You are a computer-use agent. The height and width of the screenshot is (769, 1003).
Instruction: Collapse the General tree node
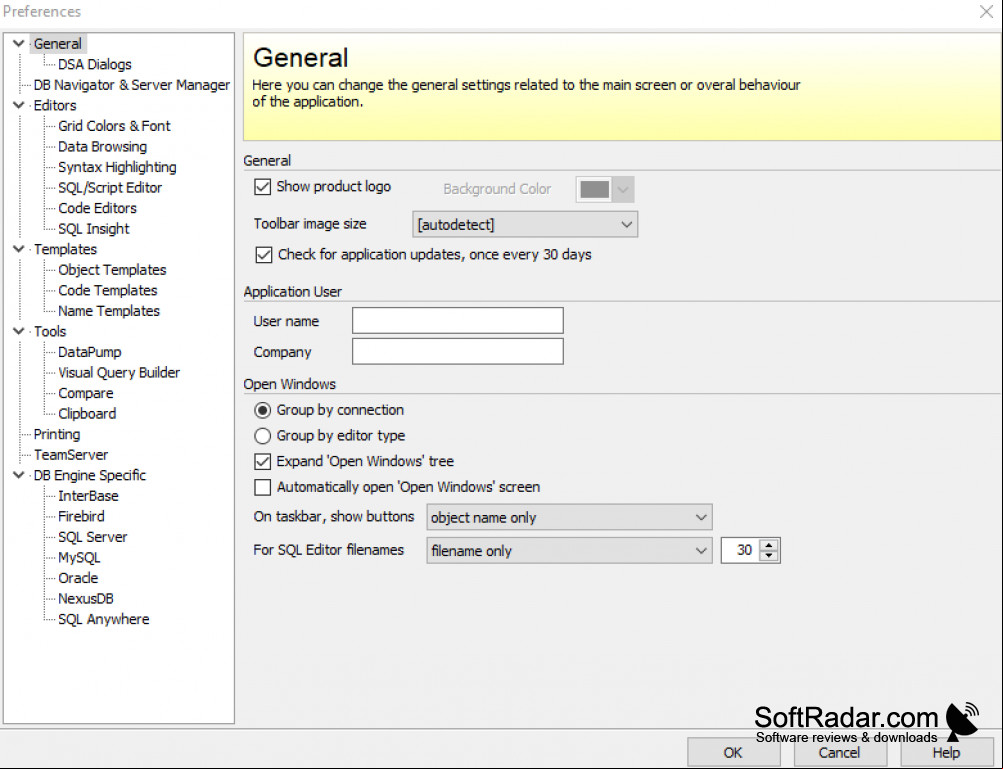click(19, 44)
